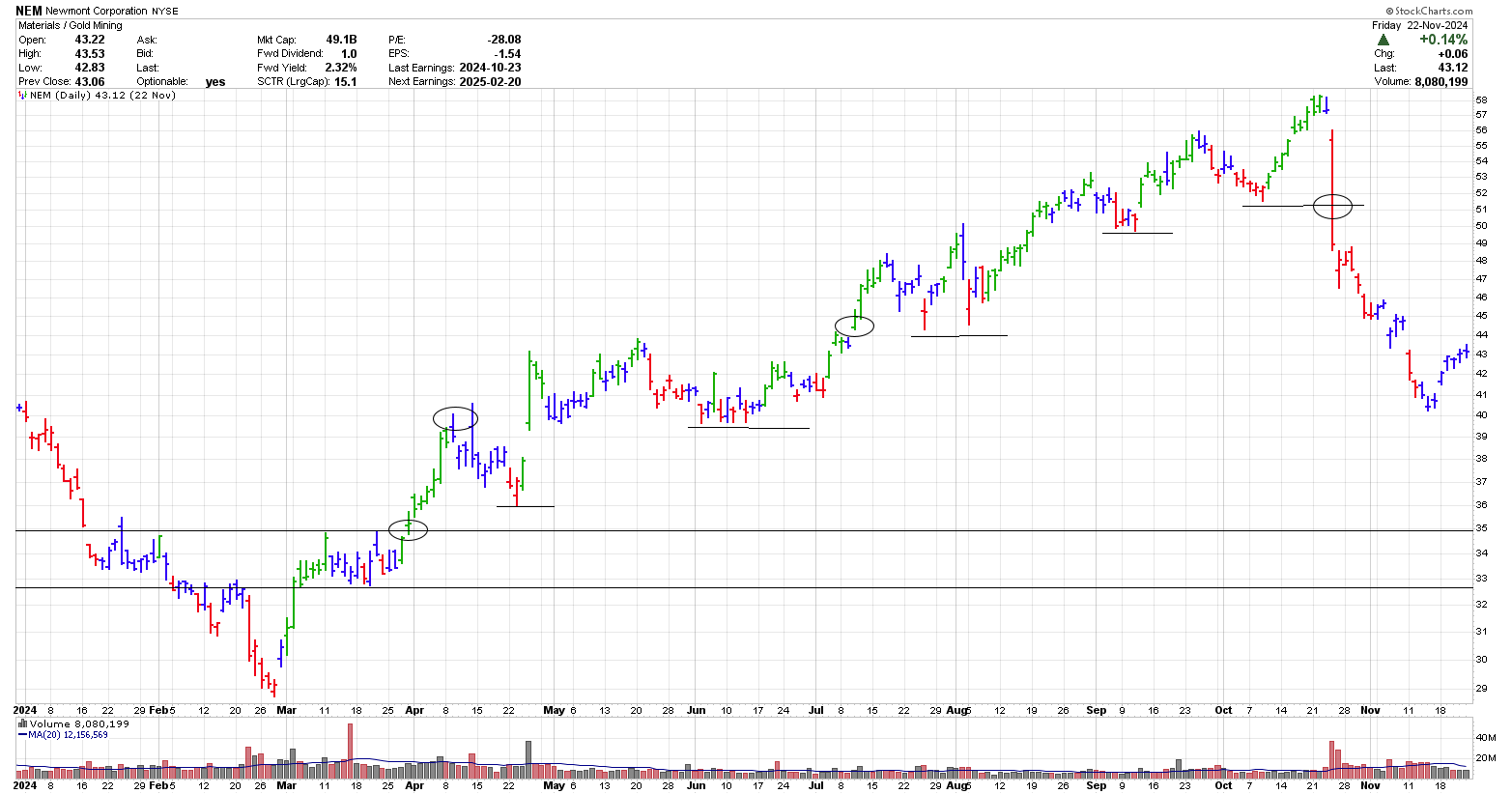Click the Volume 8,080,199 legend in the volume panel
This screenshot has width=1512, height=794.
[79, 723]
